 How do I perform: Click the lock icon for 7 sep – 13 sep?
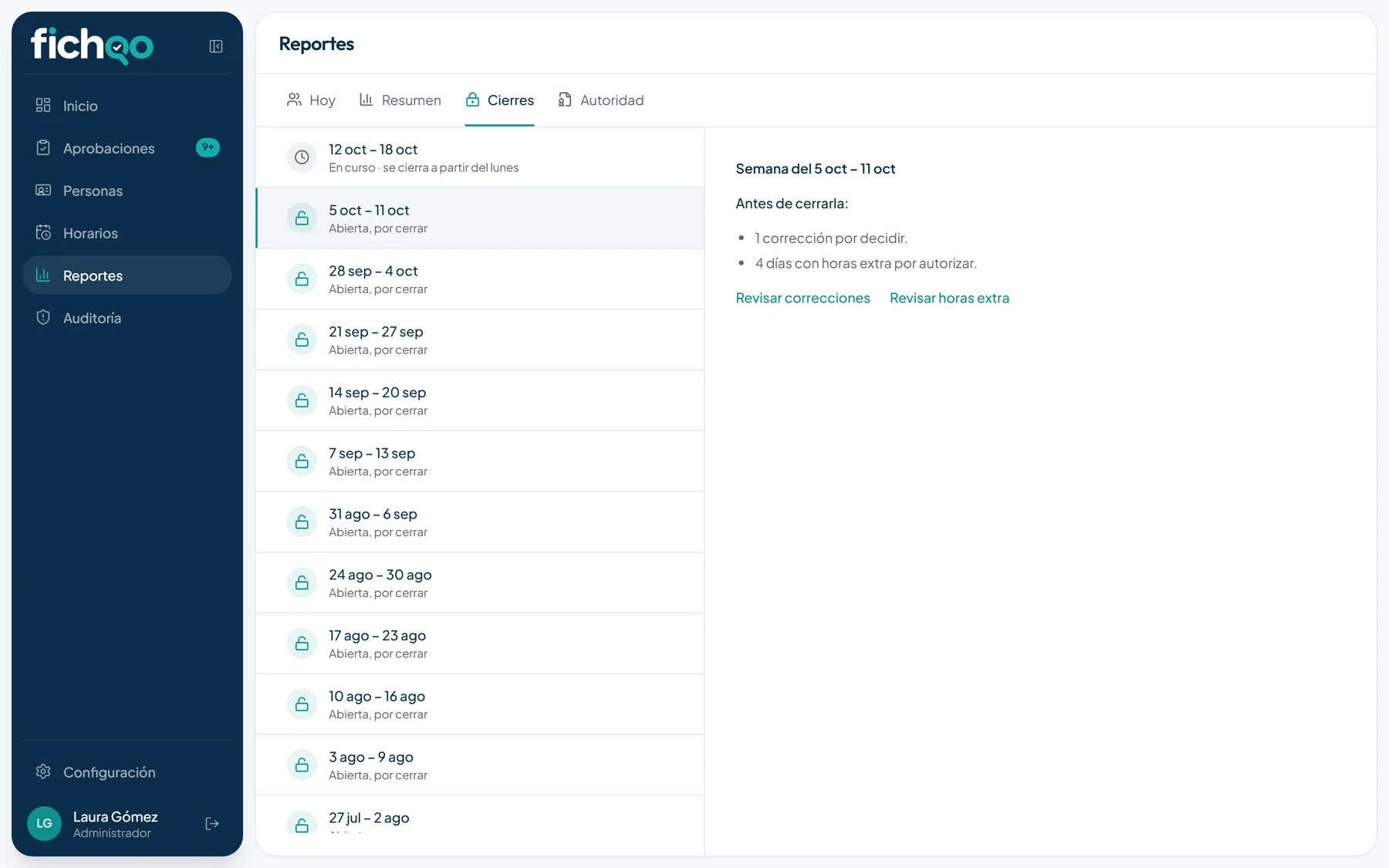click(302, 461)
